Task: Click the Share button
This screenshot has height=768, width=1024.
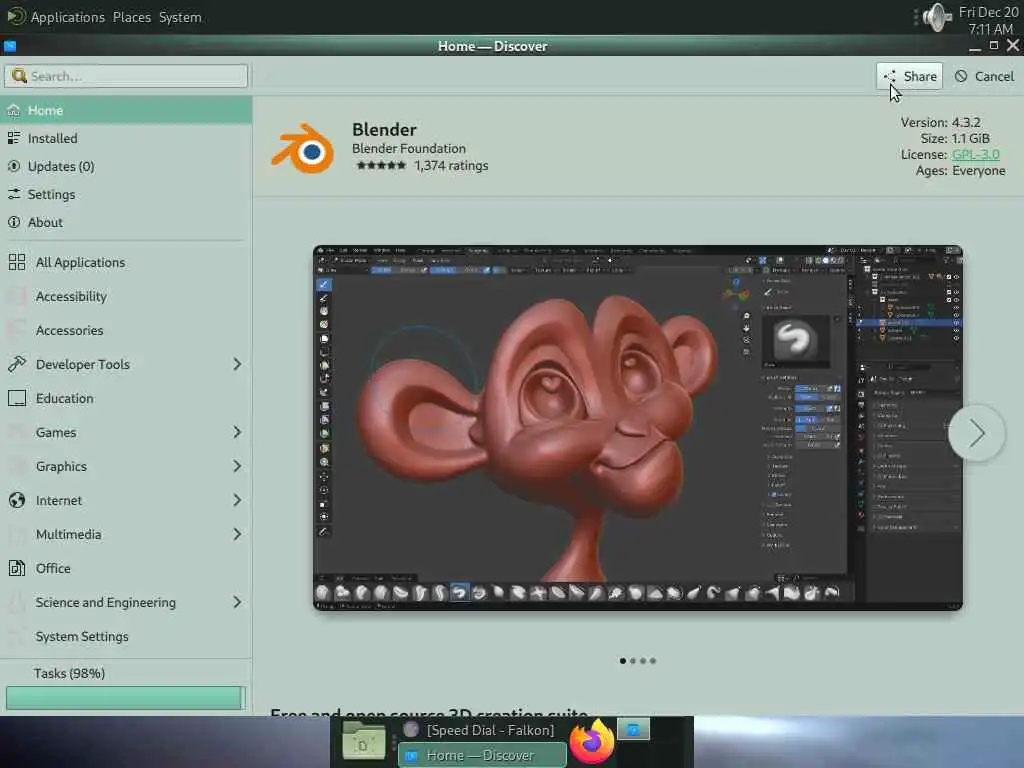Action: coord(909,76)
